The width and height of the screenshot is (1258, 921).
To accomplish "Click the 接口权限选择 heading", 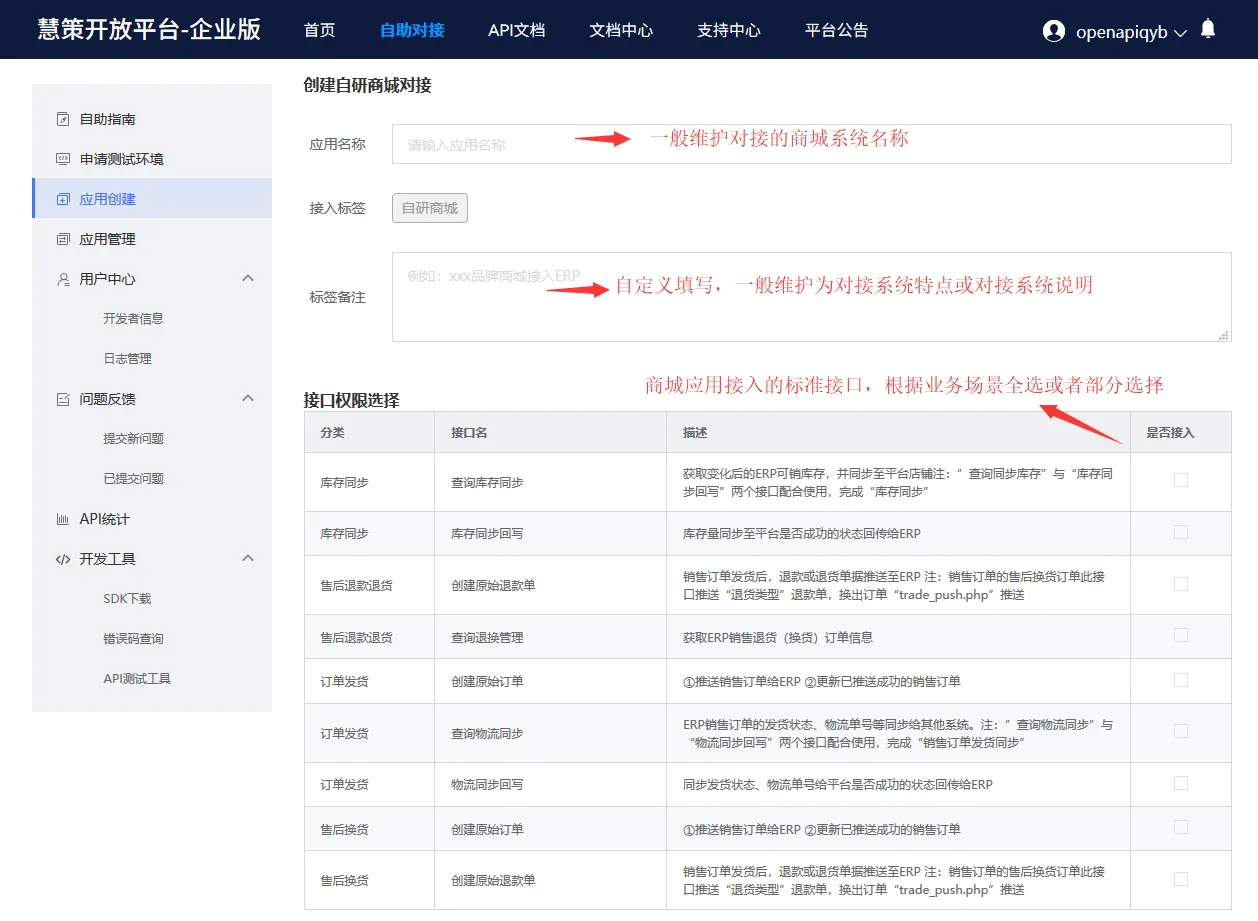I will click(x=352, y=400).
